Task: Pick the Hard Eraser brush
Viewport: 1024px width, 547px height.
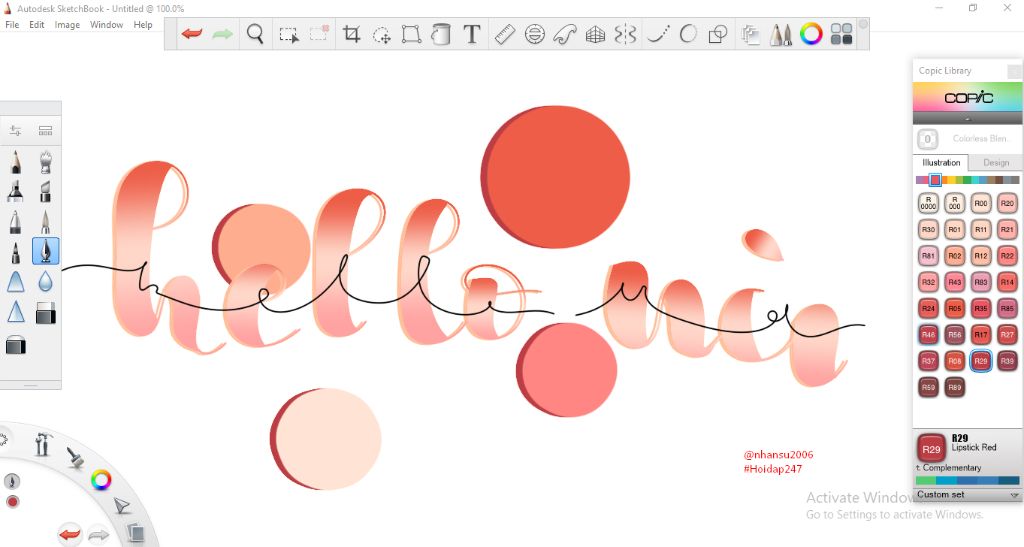Action: pos(45,313)
